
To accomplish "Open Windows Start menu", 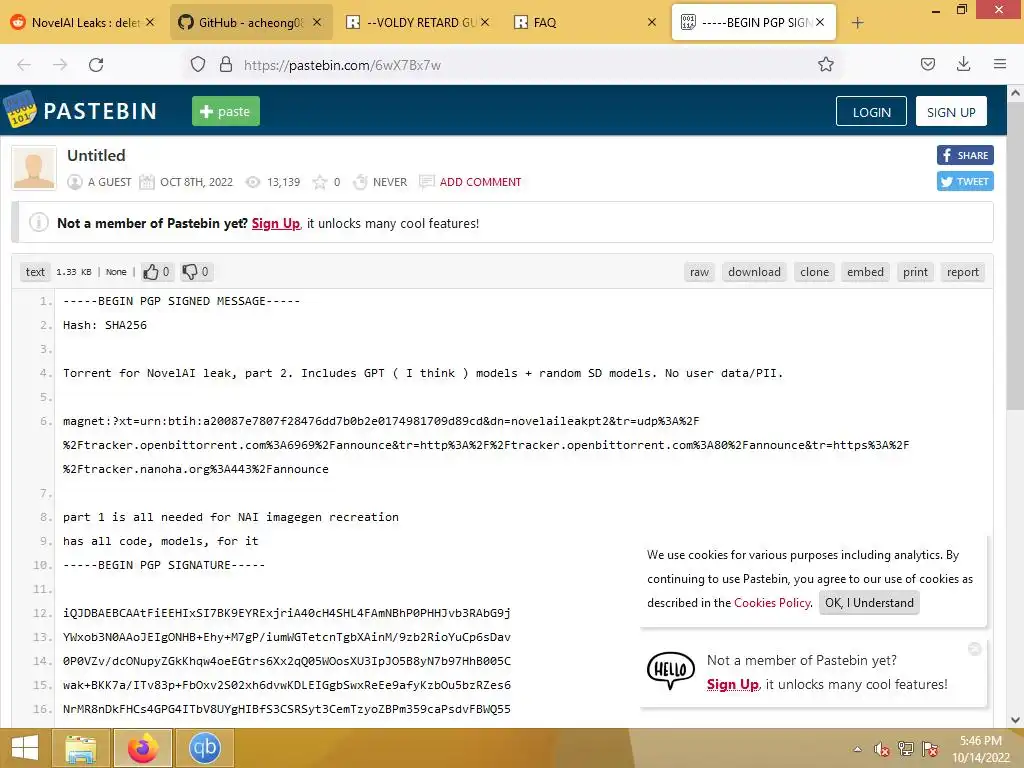I will (x=25, y=748).
